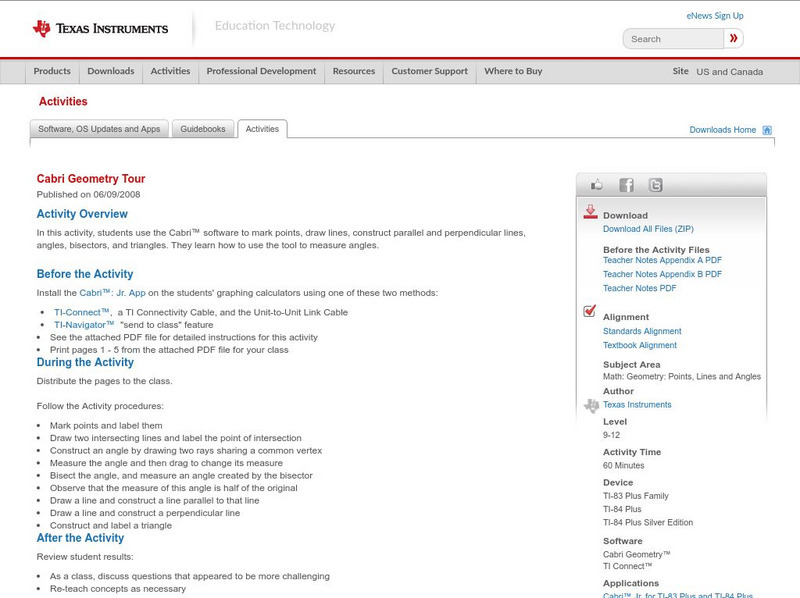
Task: Click the After the Activity heading
Action: tap(80, 538)
